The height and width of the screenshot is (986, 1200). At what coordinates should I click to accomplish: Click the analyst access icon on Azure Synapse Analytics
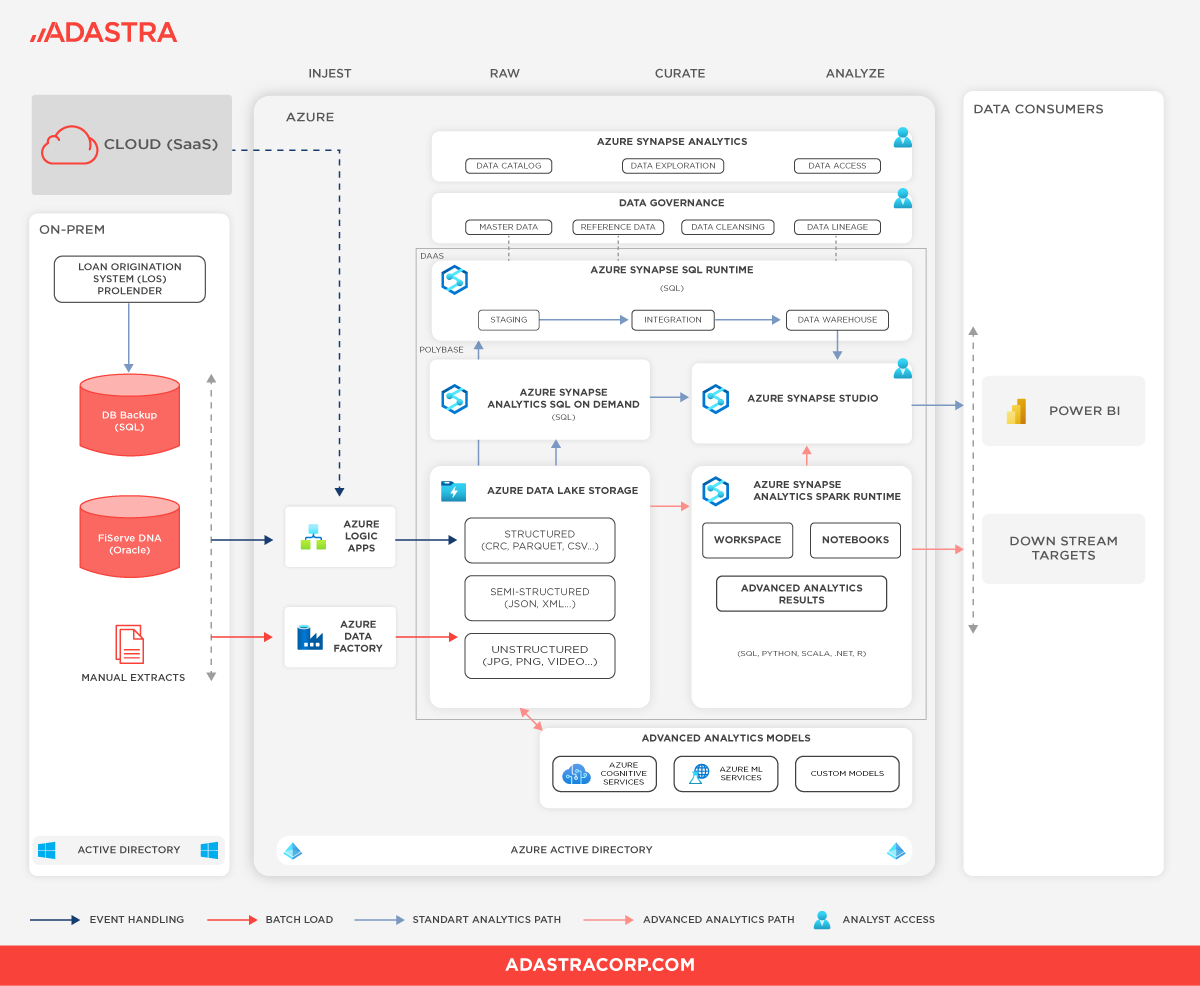(903, 137)
